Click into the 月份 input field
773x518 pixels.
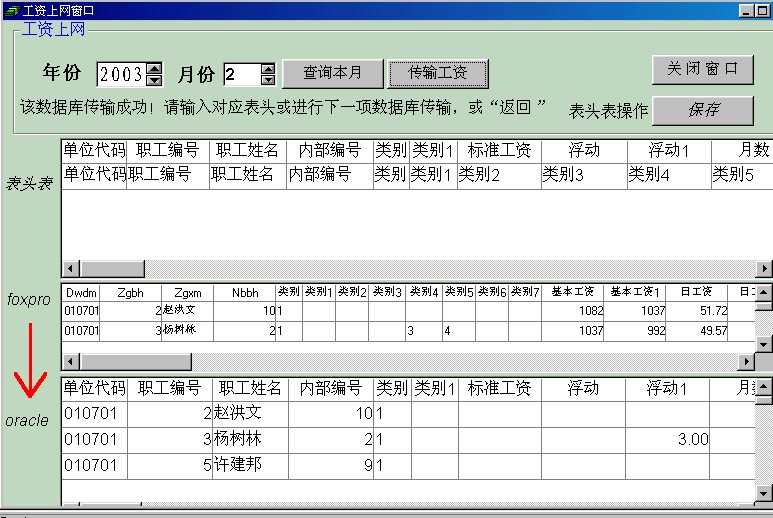241,74
